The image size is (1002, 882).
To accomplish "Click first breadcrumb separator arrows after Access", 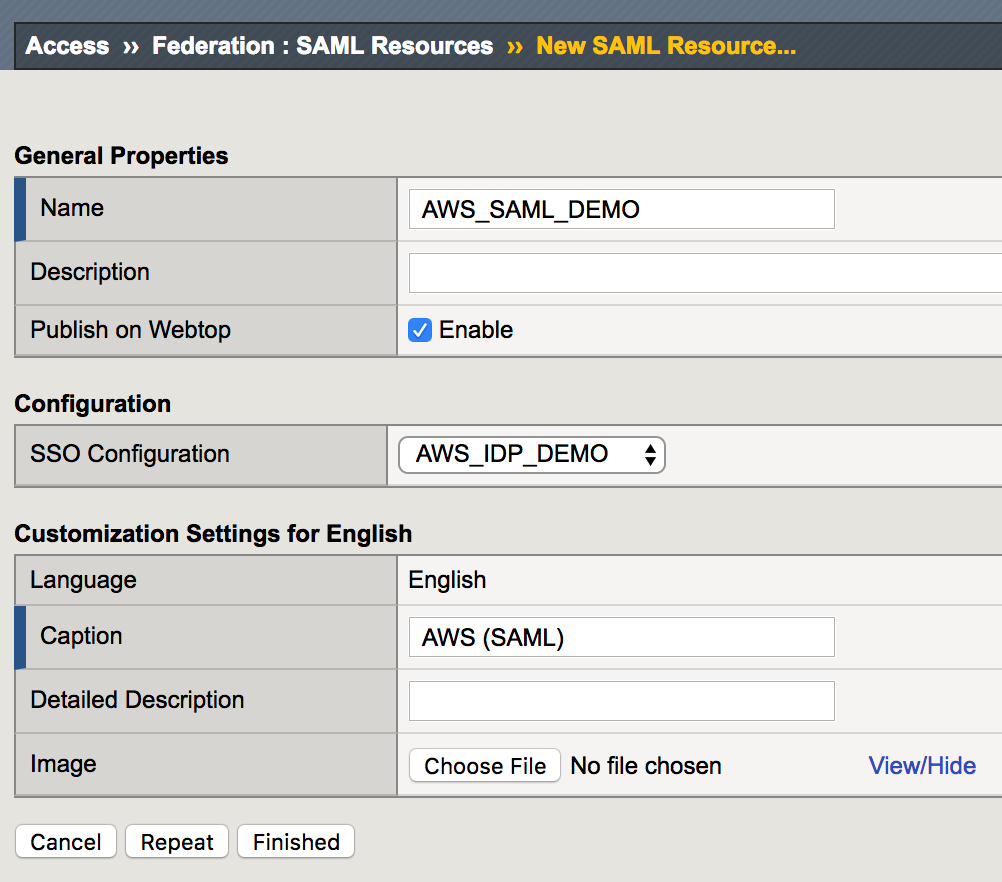I will point(131,47).
